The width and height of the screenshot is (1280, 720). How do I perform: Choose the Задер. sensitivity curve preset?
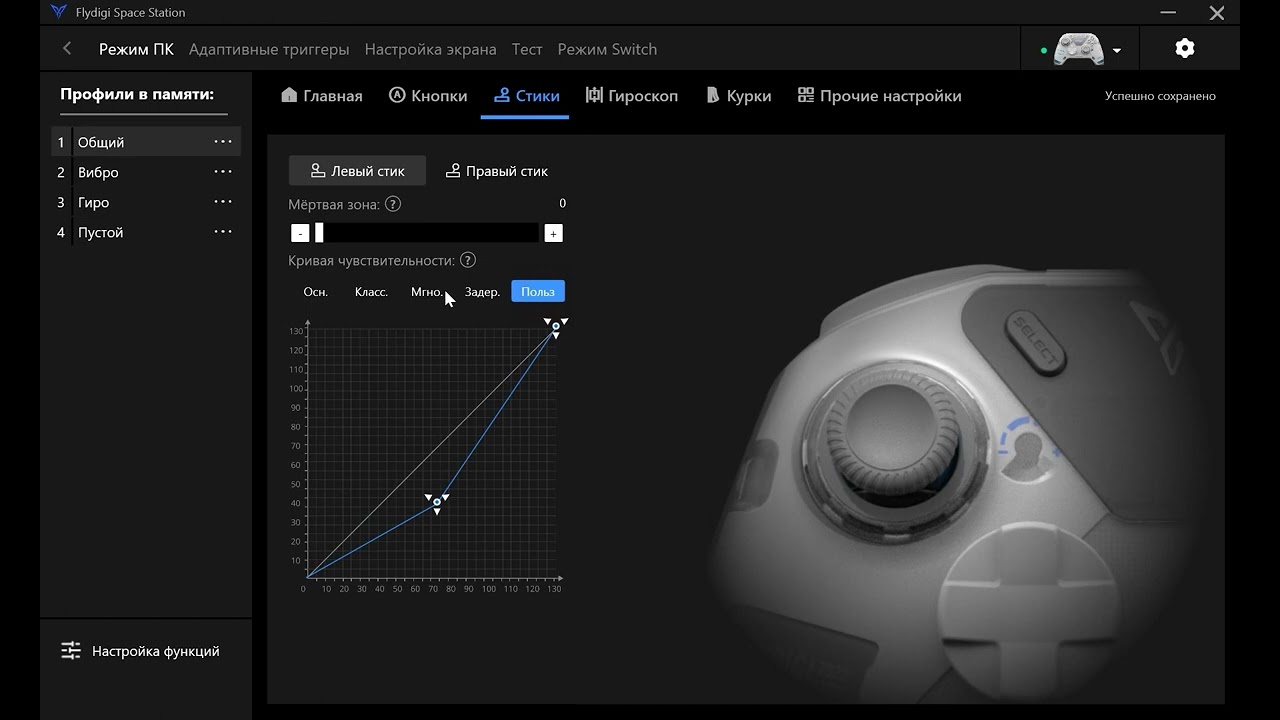pyautogui.click(x=482, y=292)
